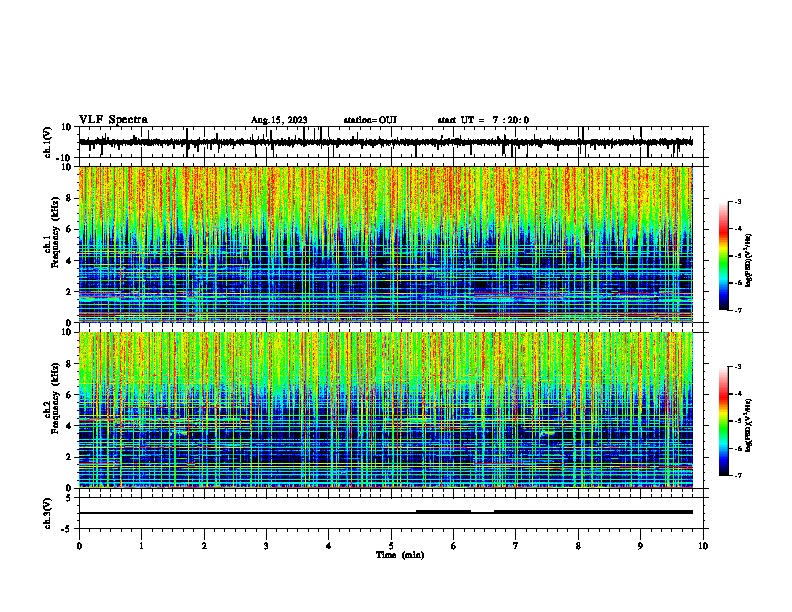Click time axis tick label "9"
The height and width of the screenshot is (612, 792).
[640, 546]
